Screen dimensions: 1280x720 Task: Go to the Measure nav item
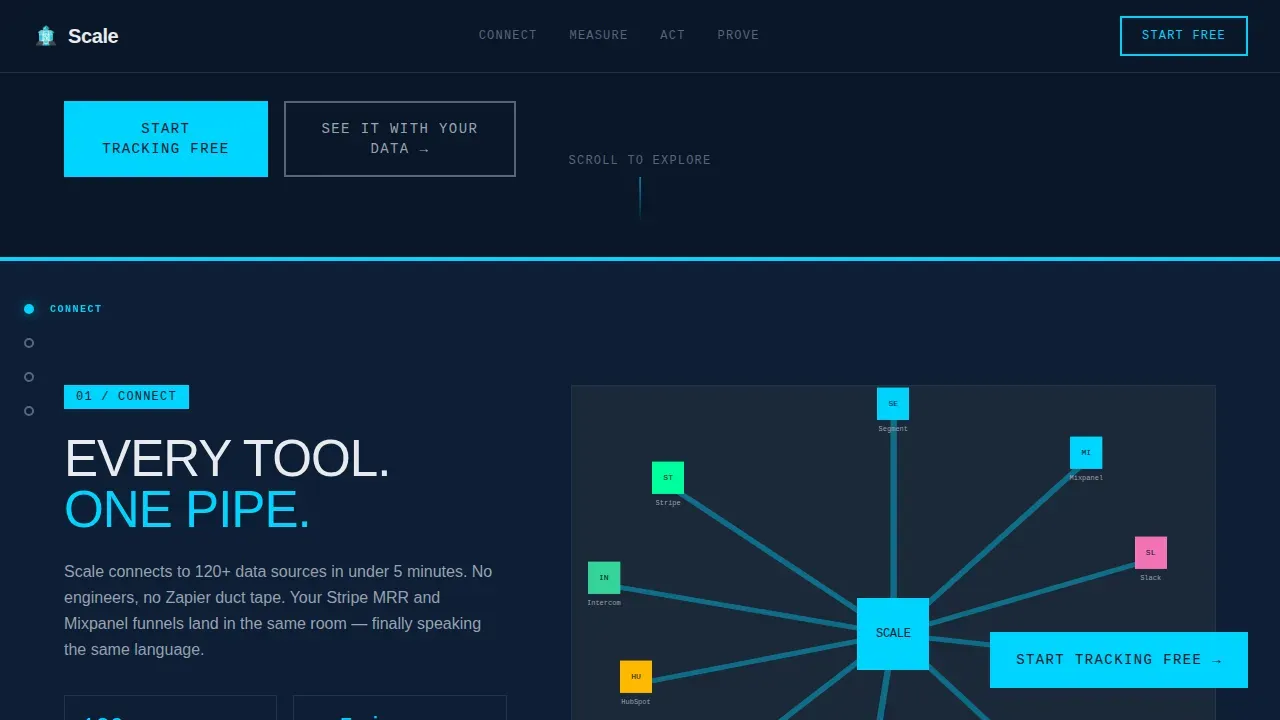click(x=599, y=35)
